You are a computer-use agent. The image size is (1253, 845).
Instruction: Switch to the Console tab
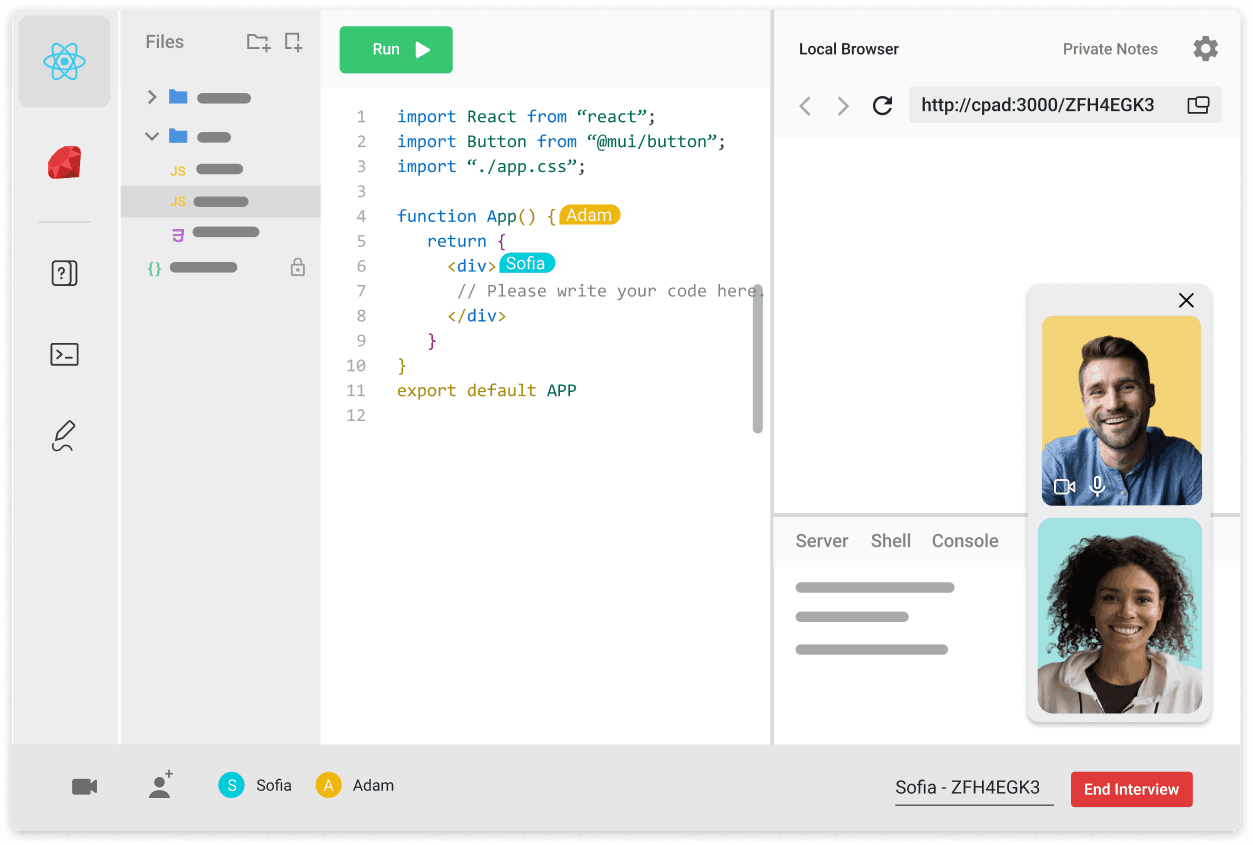pos(964,541)
